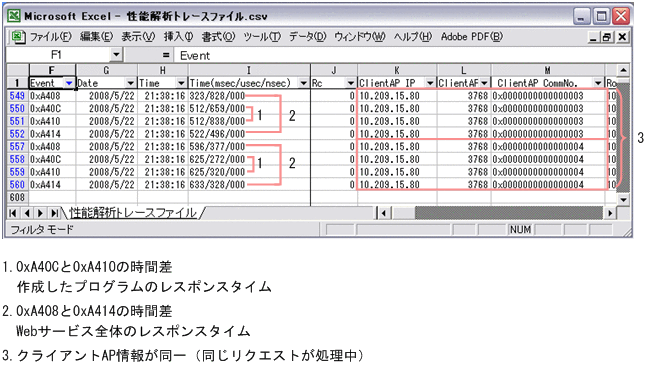Select column L header
The width and height of the screenshot is (648, 367).
coord(464,70)
